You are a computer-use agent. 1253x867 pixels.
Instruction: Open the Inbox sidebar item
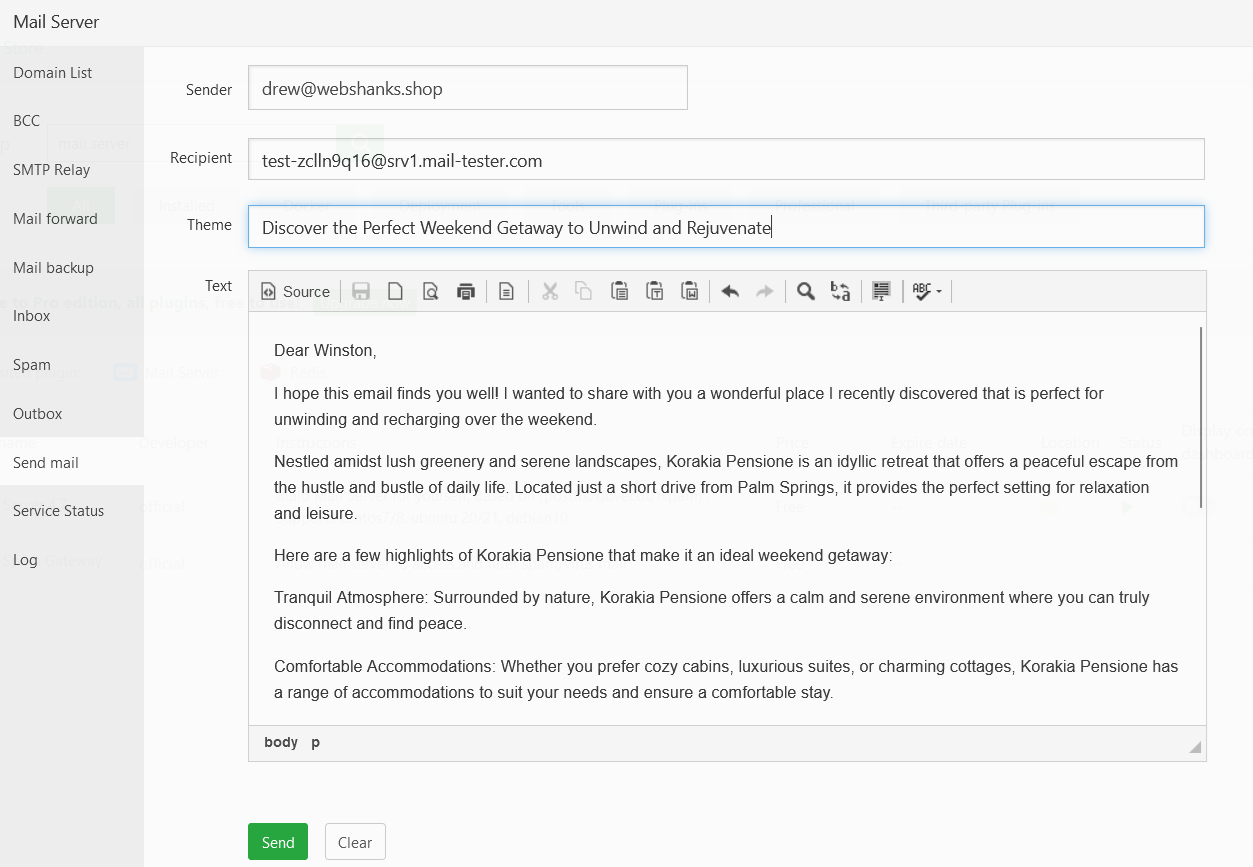pyautogui.click(x=72, y=316)
